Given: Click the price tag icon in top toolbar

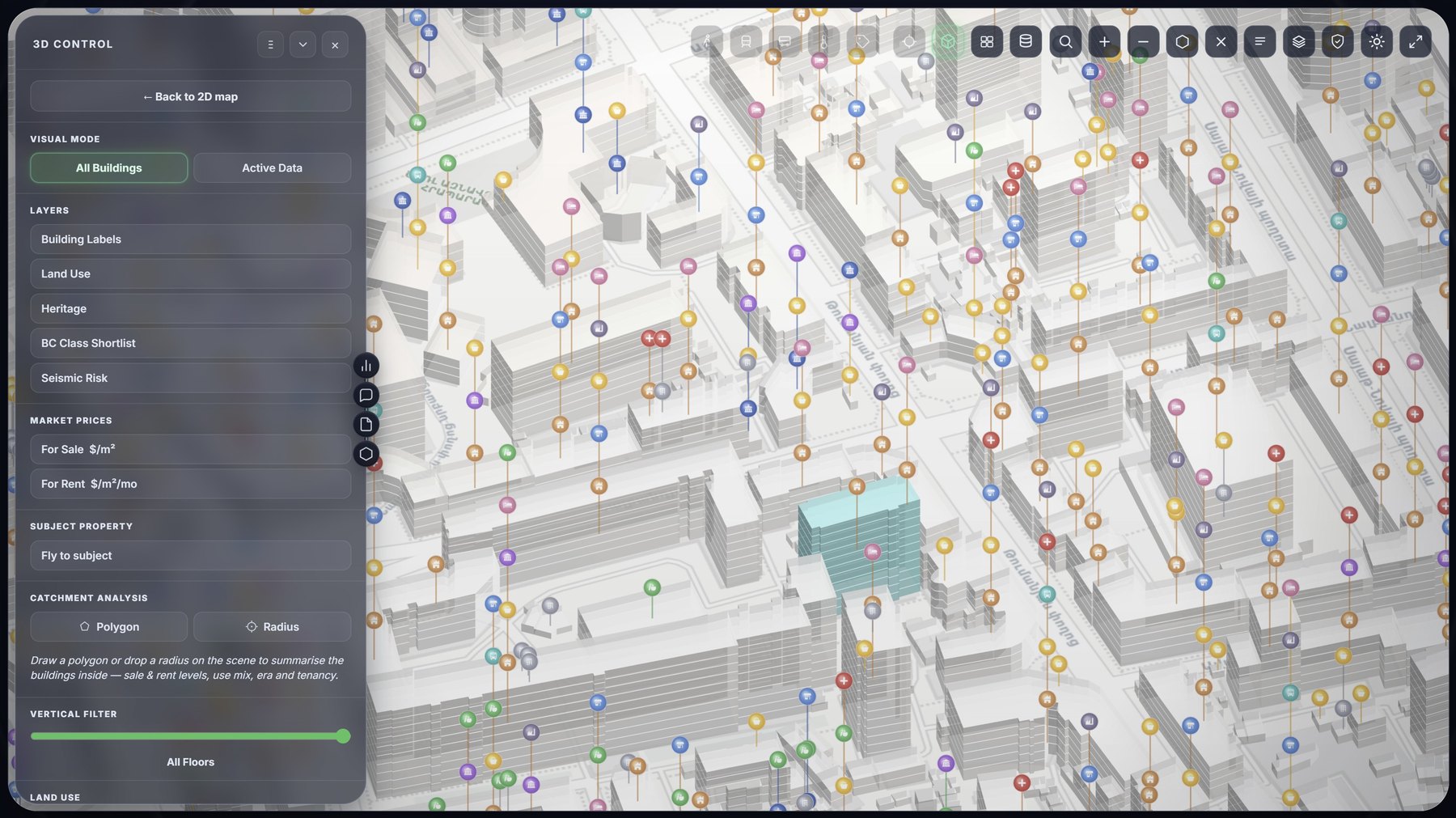Looking at the screenshot, I should point(862,41).
